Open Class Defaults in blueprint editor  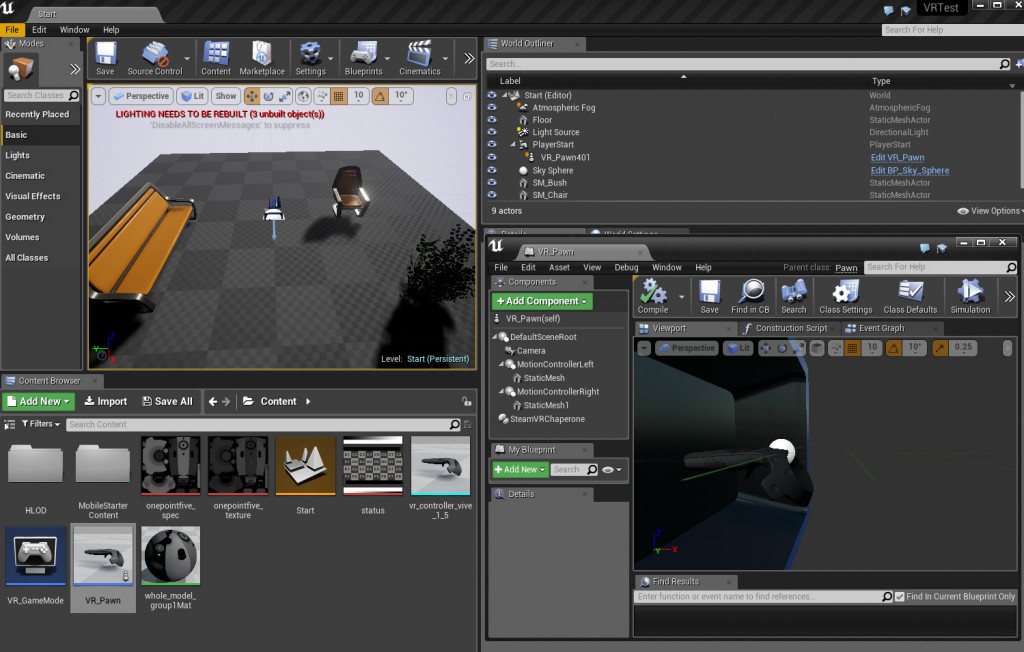pos(910,296)
